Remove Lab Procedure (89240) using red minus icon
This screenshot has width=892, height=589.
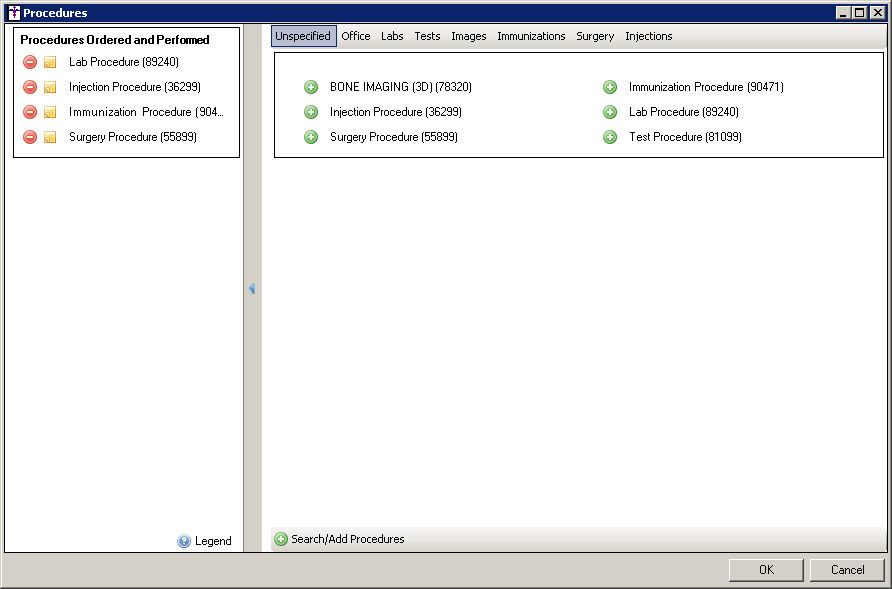[x=30, y=62]
